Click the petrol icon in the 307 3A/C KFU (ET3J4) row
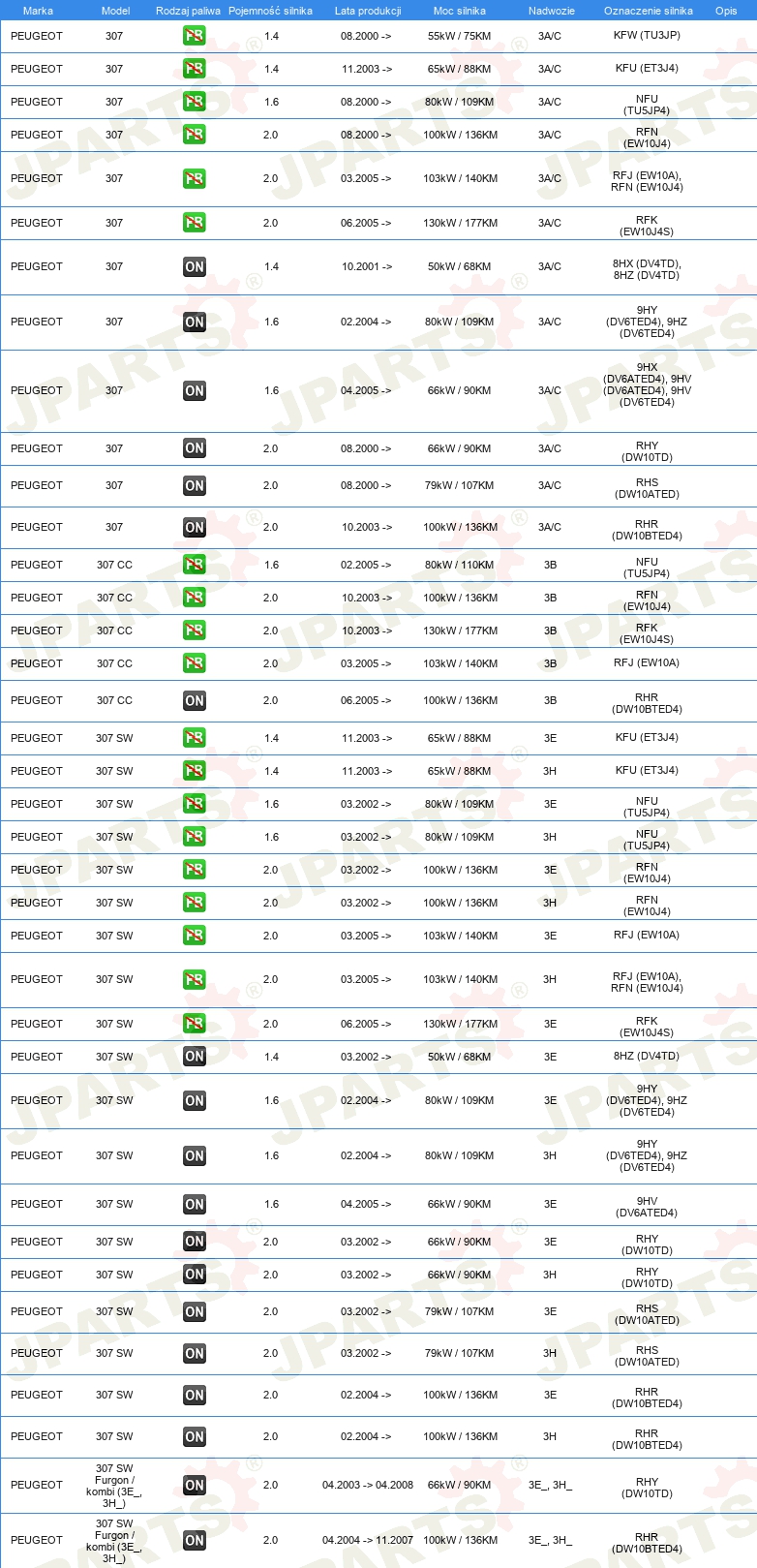Image resolution: width=757 pixels, height=1568 pixels. 195,69
